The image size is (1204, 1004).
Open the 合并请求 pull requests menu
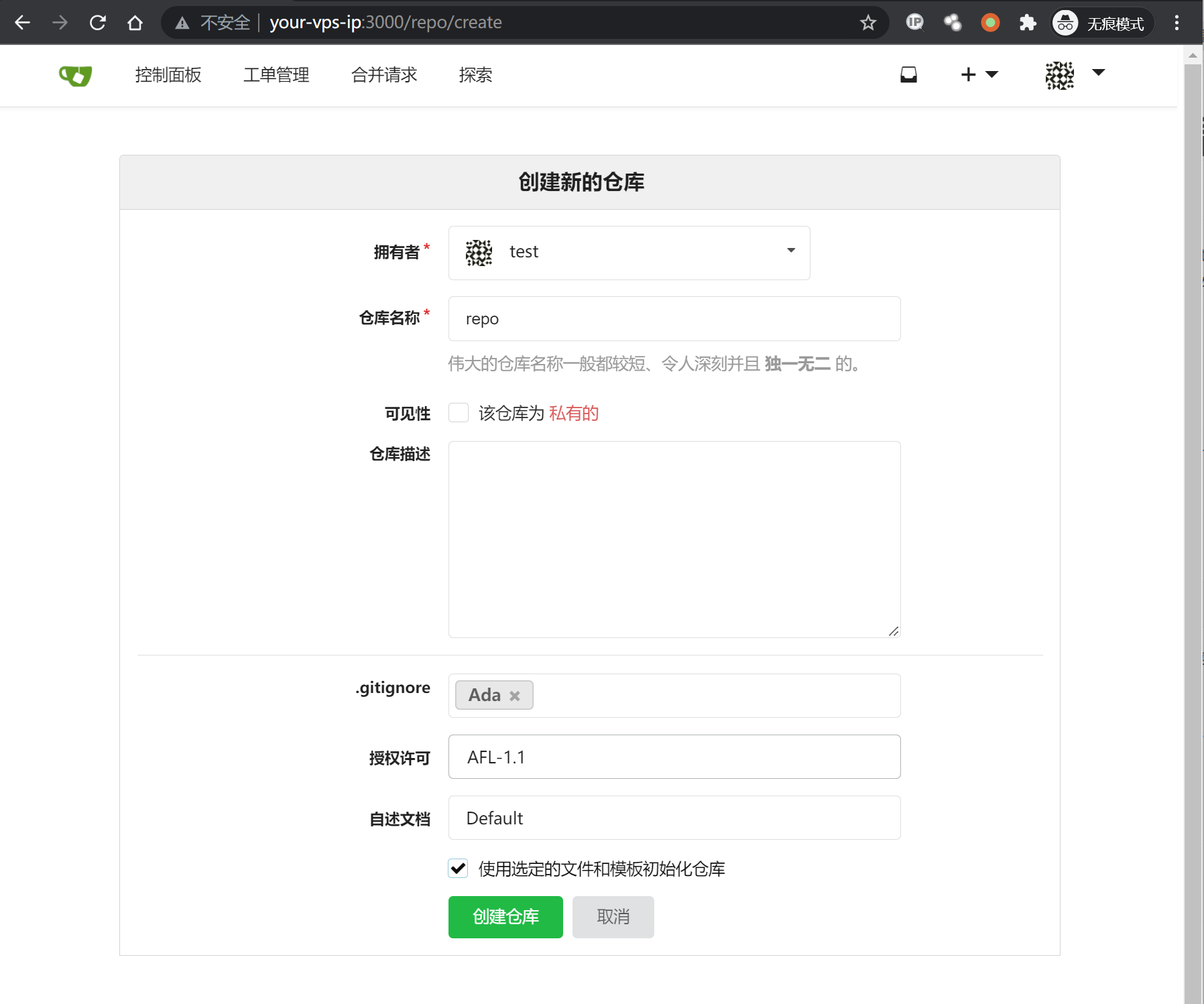(x=384, y=75)
